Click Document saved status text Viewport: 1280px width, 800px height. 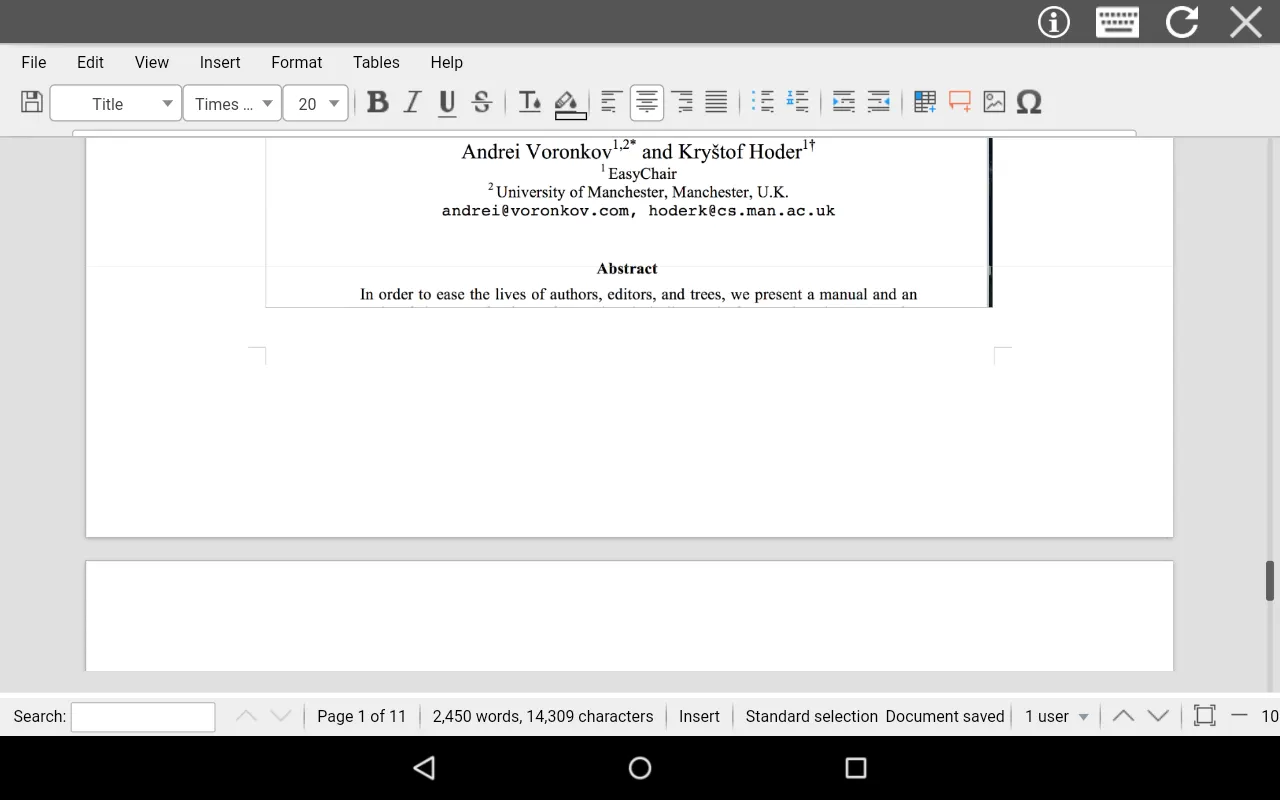coord(945,716)
